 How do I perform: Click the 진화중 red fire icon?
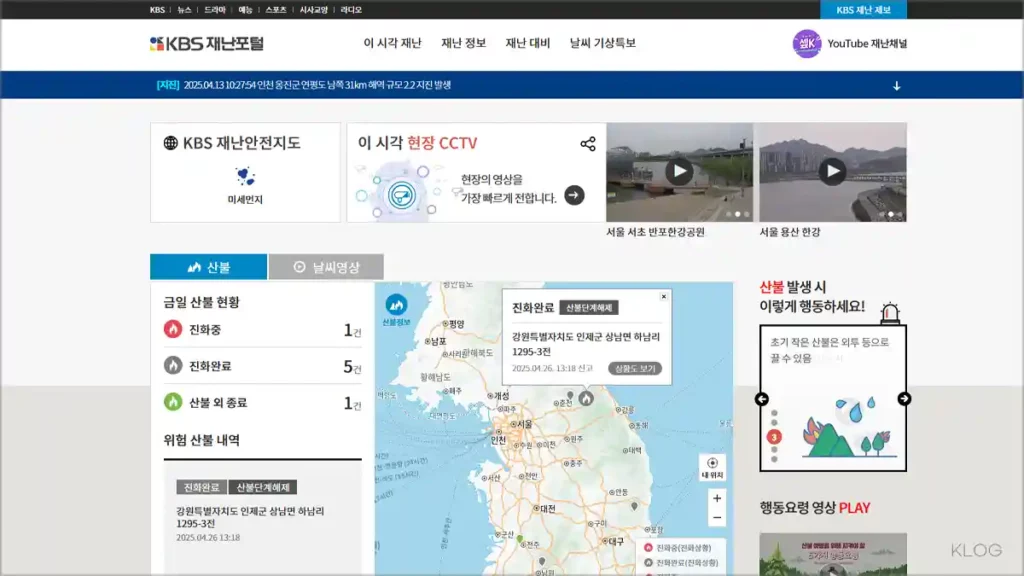(x=172, y=329)
